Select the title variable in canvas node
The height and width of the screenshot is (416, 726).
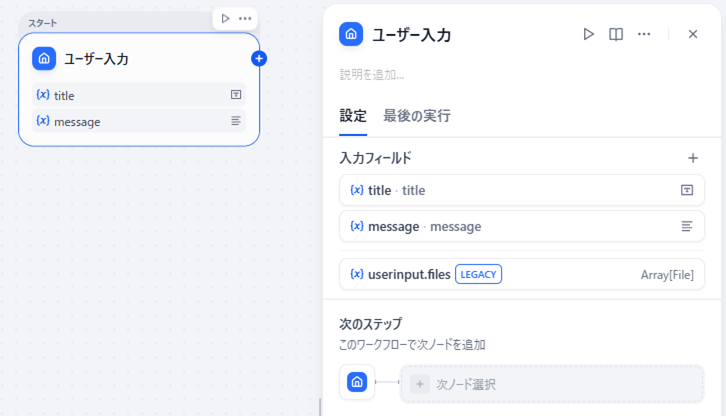click(x=139, y=95)
